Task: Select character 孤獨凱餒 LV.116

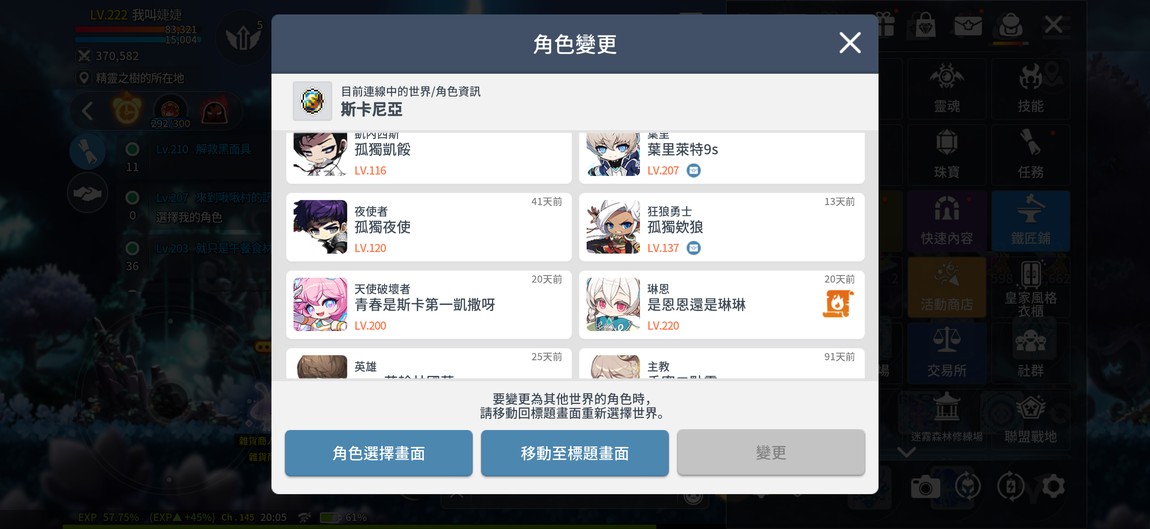Action: (428, 157)
